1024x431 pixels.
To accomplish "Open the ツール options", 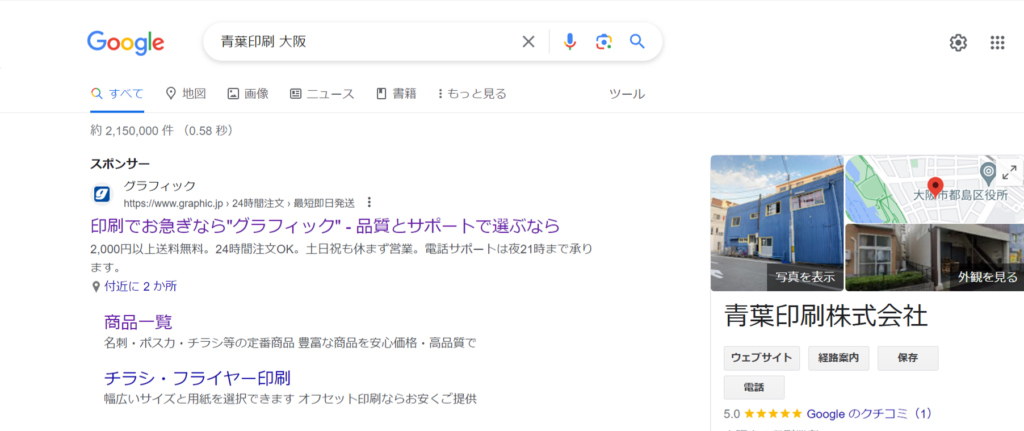I will coord(627,94).
